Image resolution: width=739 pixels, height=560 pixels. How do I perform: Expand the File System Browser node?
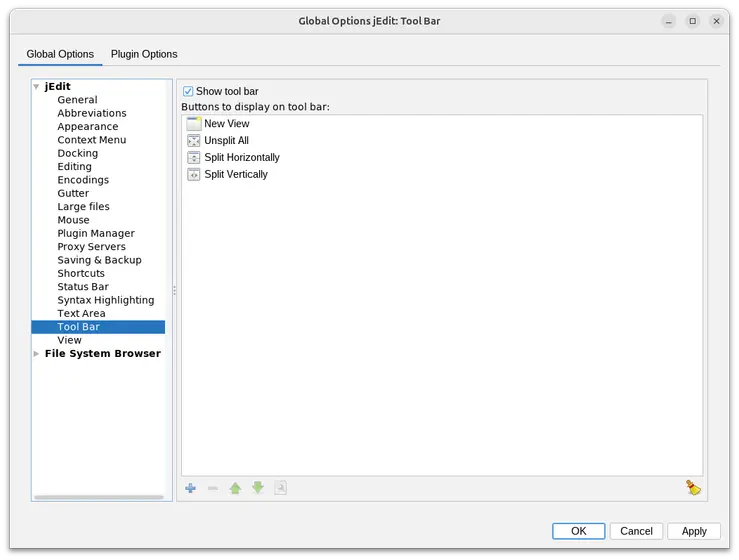click(x=37, y=354)
